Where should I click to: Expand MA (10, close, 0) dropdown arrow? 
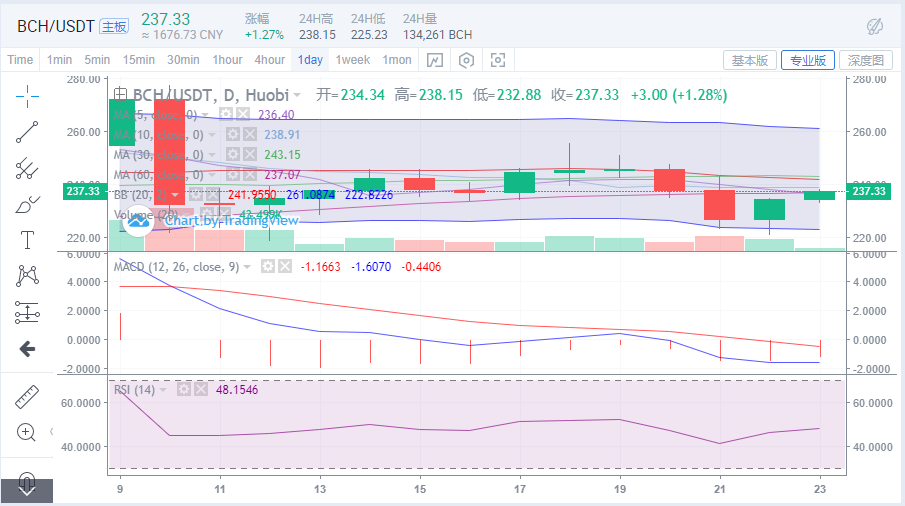[x=212, y=135]
